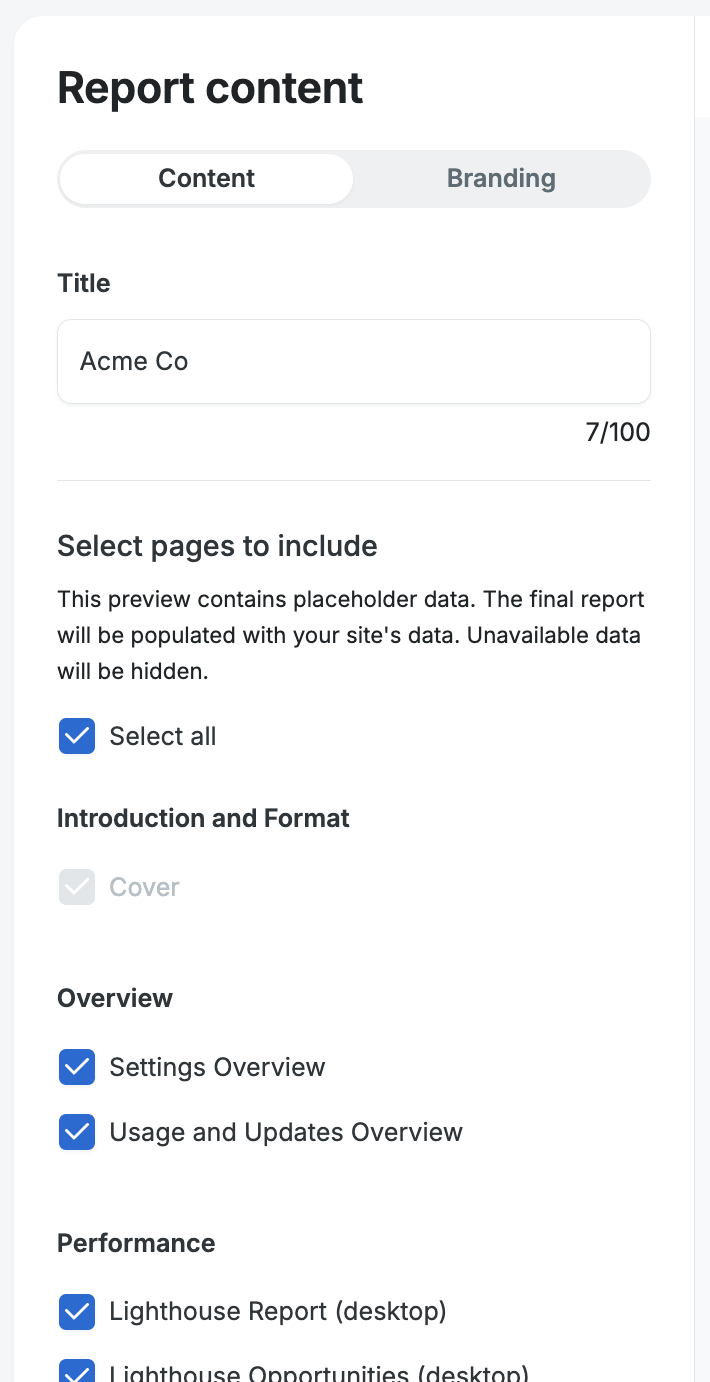Click the disabled Cover checkbox
Viewport: 710px width, 1382px height.
[77, 887]
